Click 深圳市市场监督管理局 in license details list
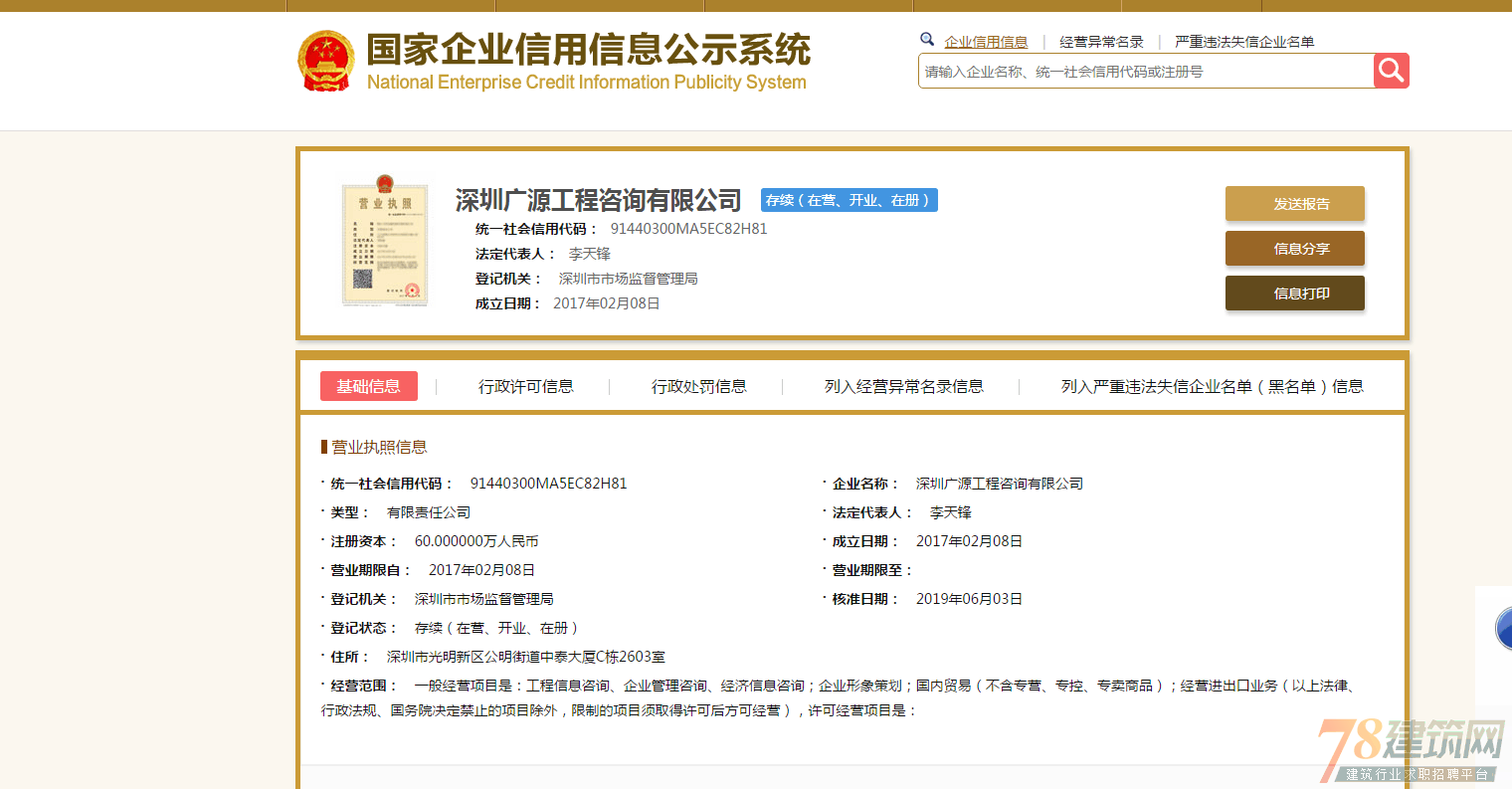The width and height of the screenshot is (1512, 789). pos(484,599)
